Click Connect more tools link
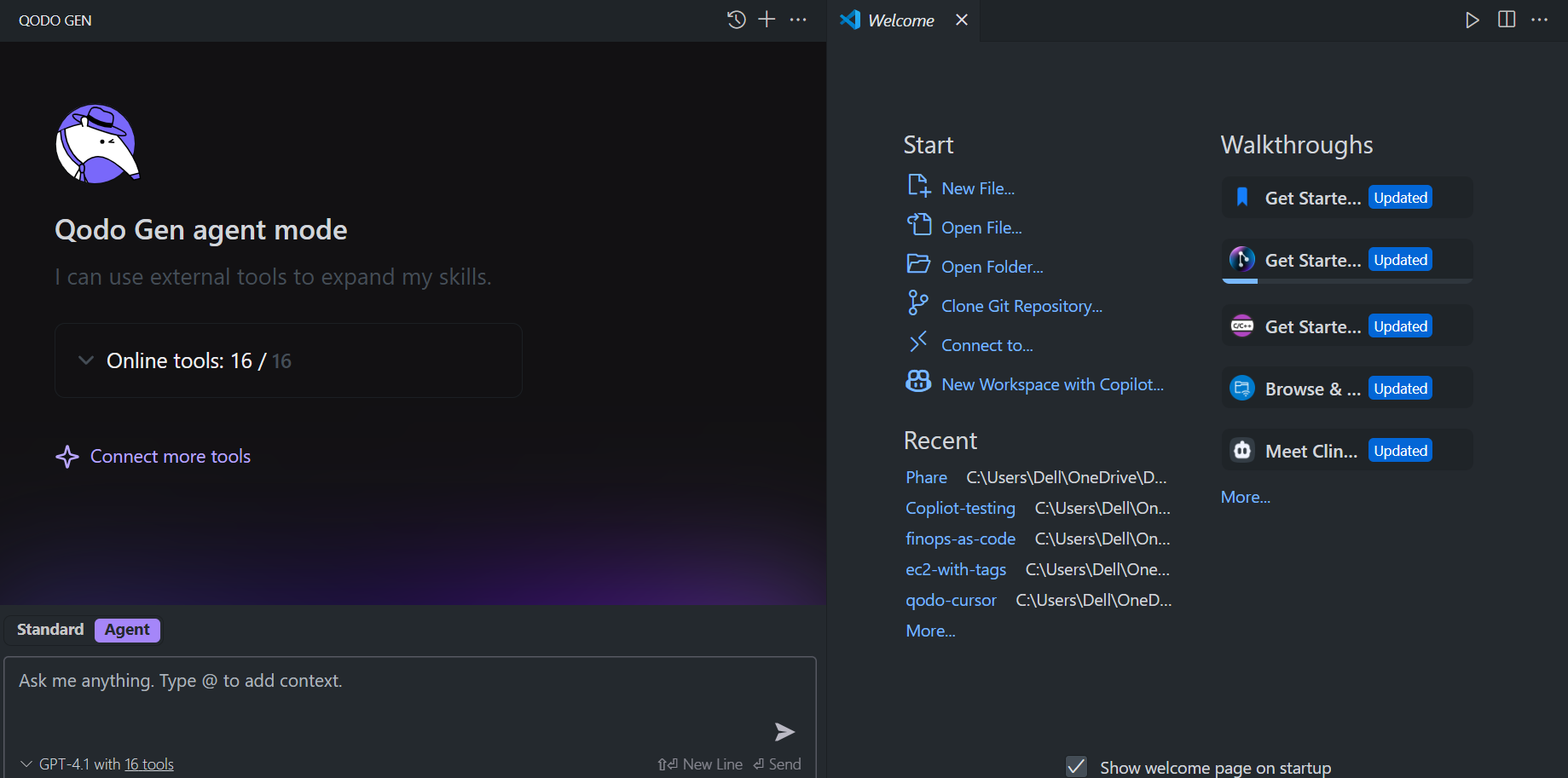Image resolution: width=1568 pixels, height=778 pixels. pyautogui.click(x=171, y=457)
